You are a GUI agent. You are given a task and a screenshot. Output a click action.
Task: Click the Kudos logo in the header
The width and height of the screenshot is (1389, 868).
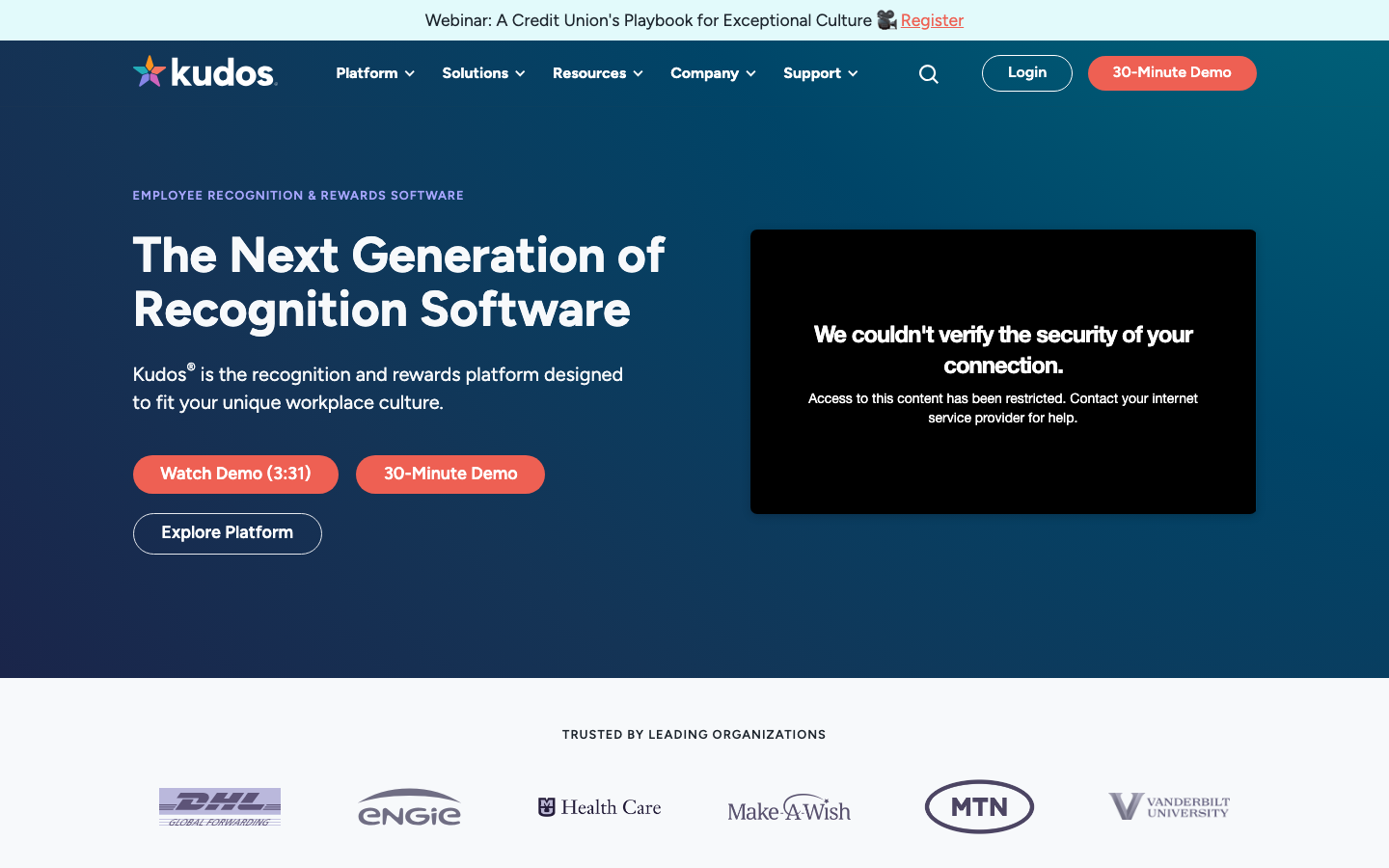coord(204,72)
